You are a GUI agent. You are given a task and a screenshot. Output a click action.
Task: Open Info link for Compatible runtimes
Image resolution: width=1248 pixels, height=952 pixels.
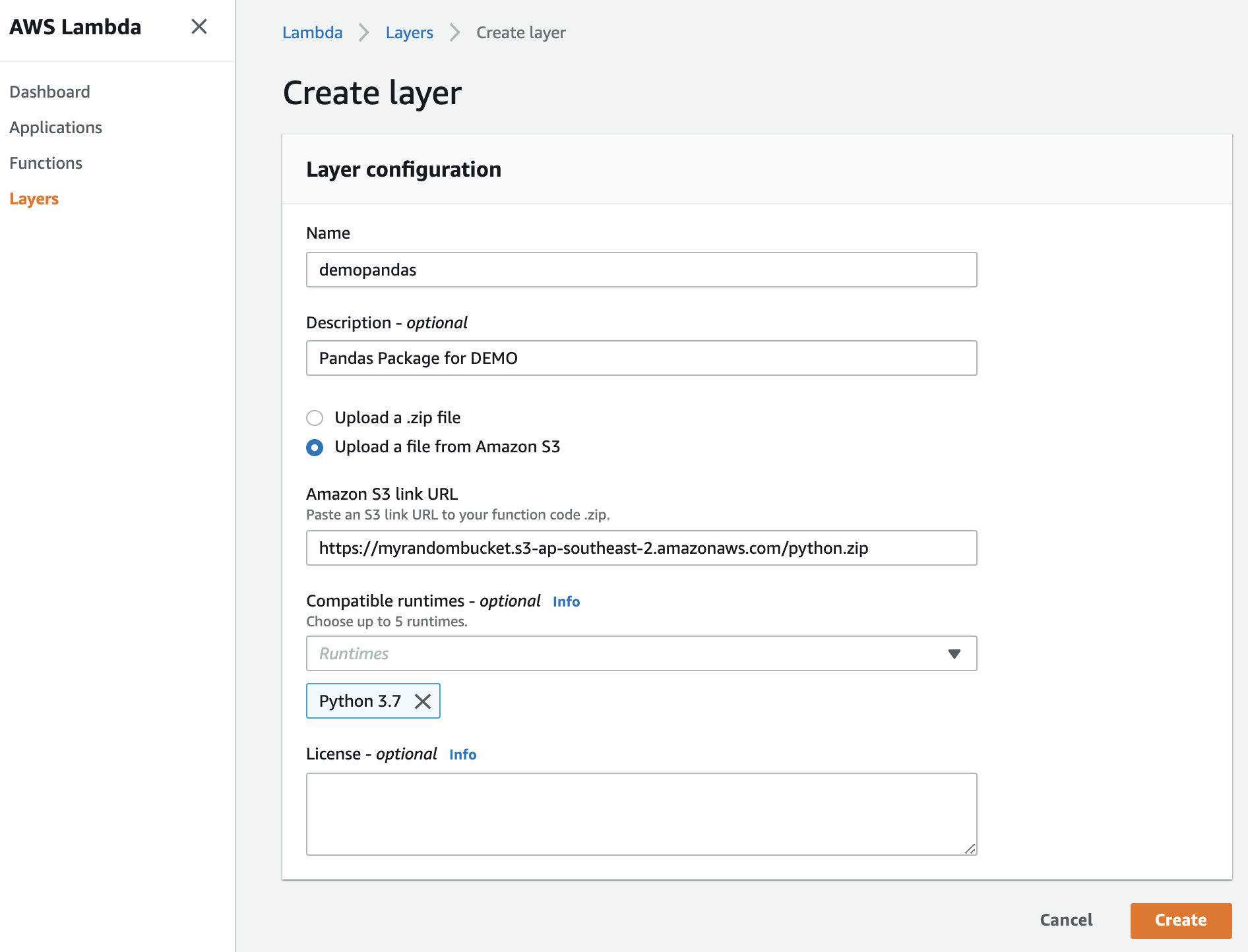point(566,601)
